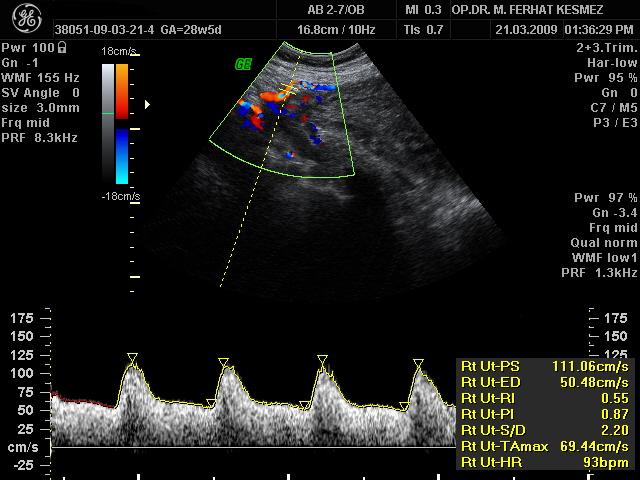
Task: Select the Rt Ut-PS measurement row
Action: [x=545, y=366]
